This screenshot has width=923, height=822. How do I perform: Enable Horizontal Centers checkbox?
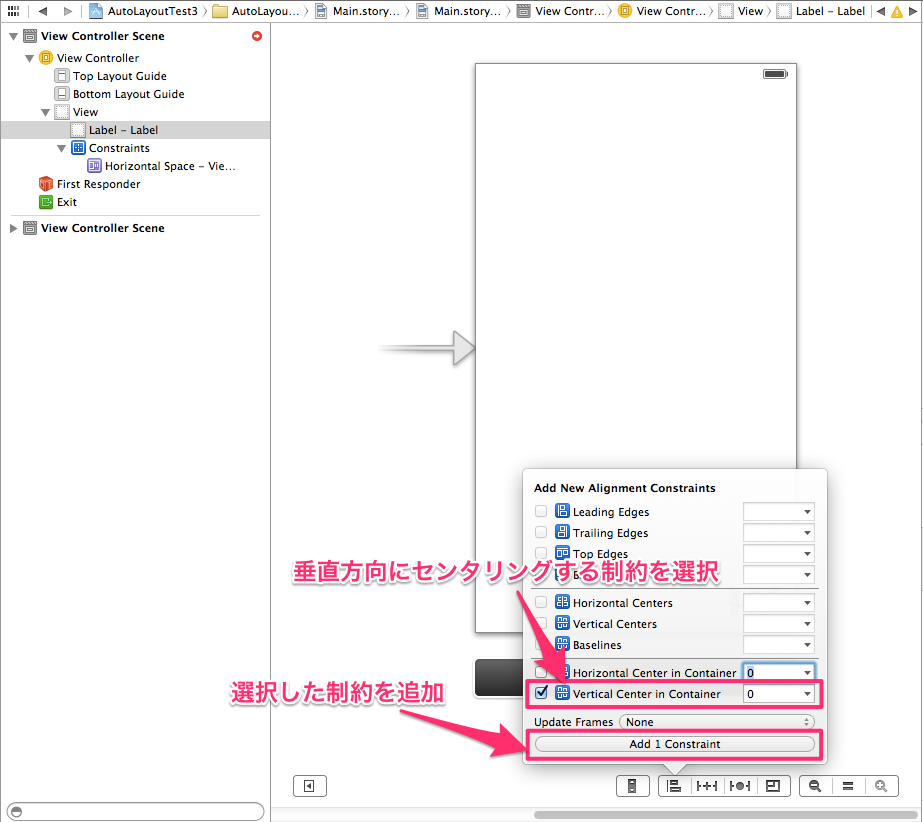[x=541, y=602]
